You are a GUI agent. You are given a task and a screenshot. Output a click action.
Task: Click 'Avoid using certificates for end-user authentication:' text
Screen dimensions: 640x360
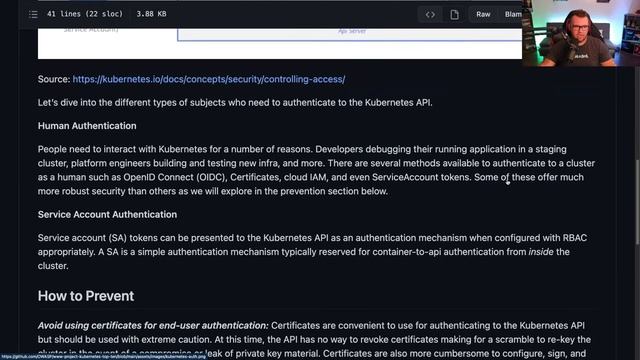[153, 325]
